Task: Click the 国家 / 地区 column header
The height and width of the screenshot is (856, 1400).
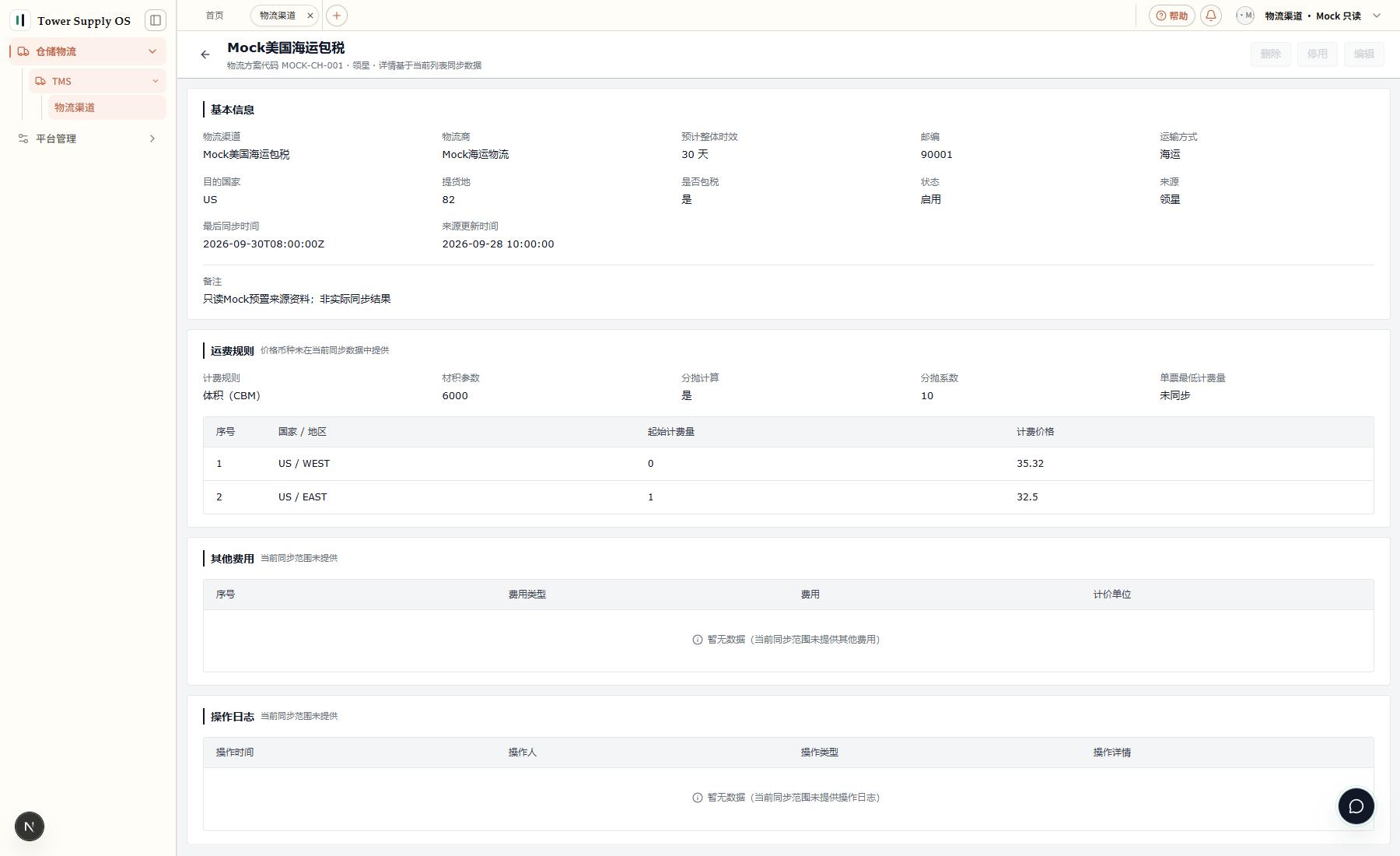Action: 303,432
